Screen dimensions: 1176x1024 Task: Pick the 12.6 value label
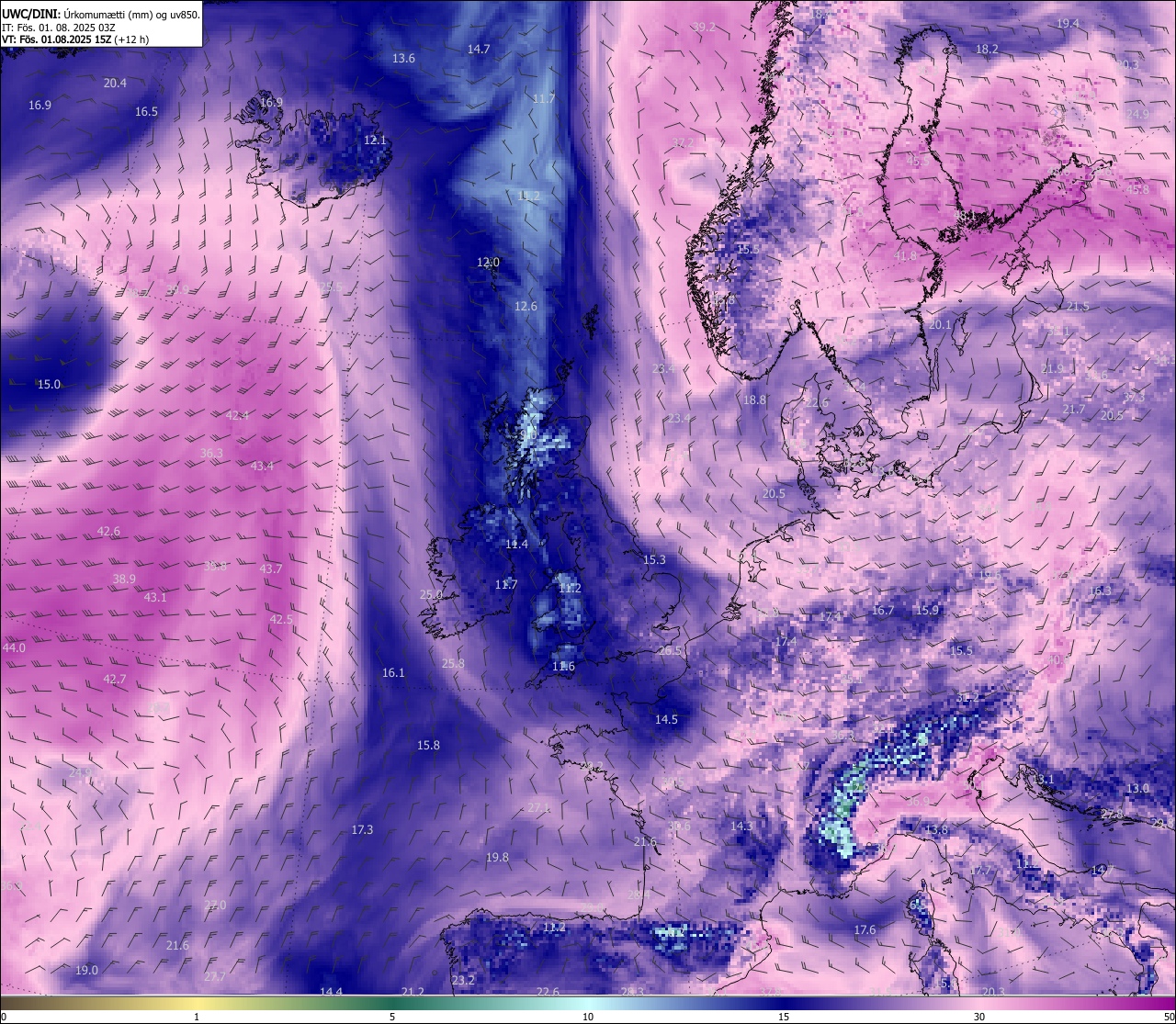(526, 306)
